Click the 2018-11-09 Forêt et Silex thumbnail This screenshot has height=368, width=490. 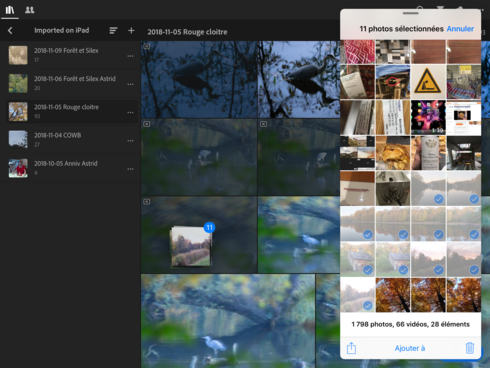(18, 55)
